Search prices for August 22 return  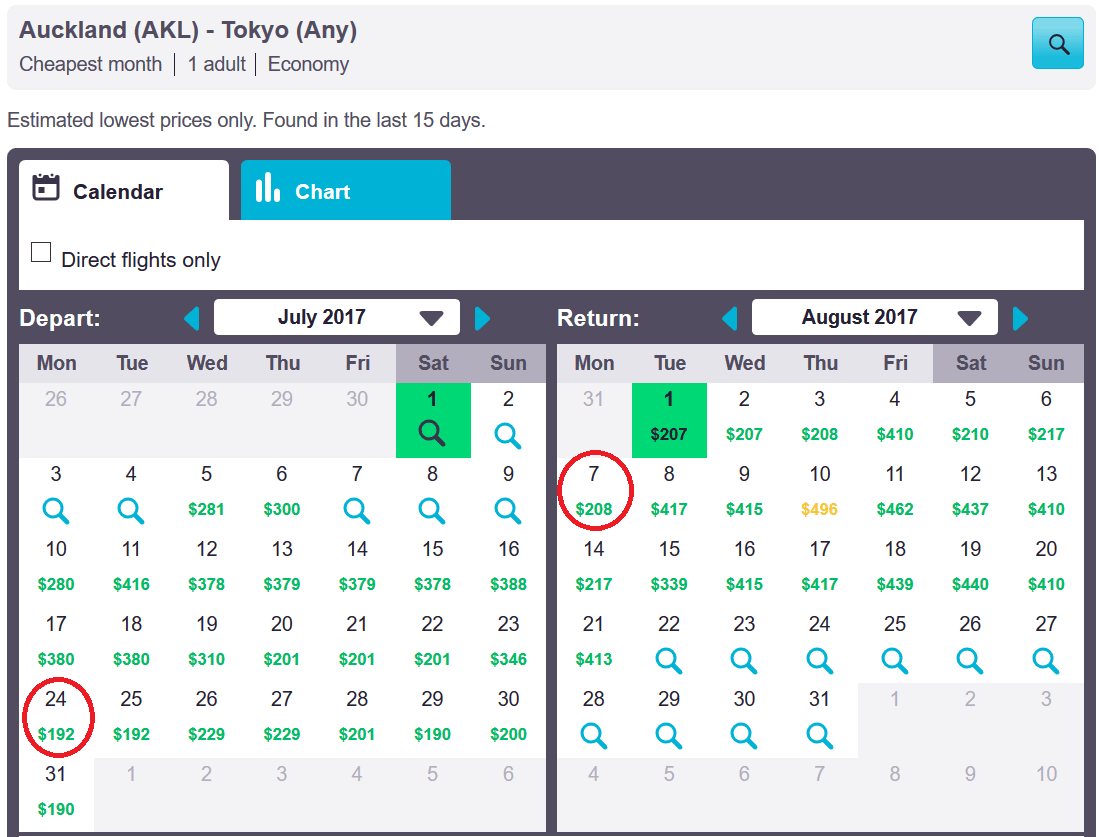669,660
